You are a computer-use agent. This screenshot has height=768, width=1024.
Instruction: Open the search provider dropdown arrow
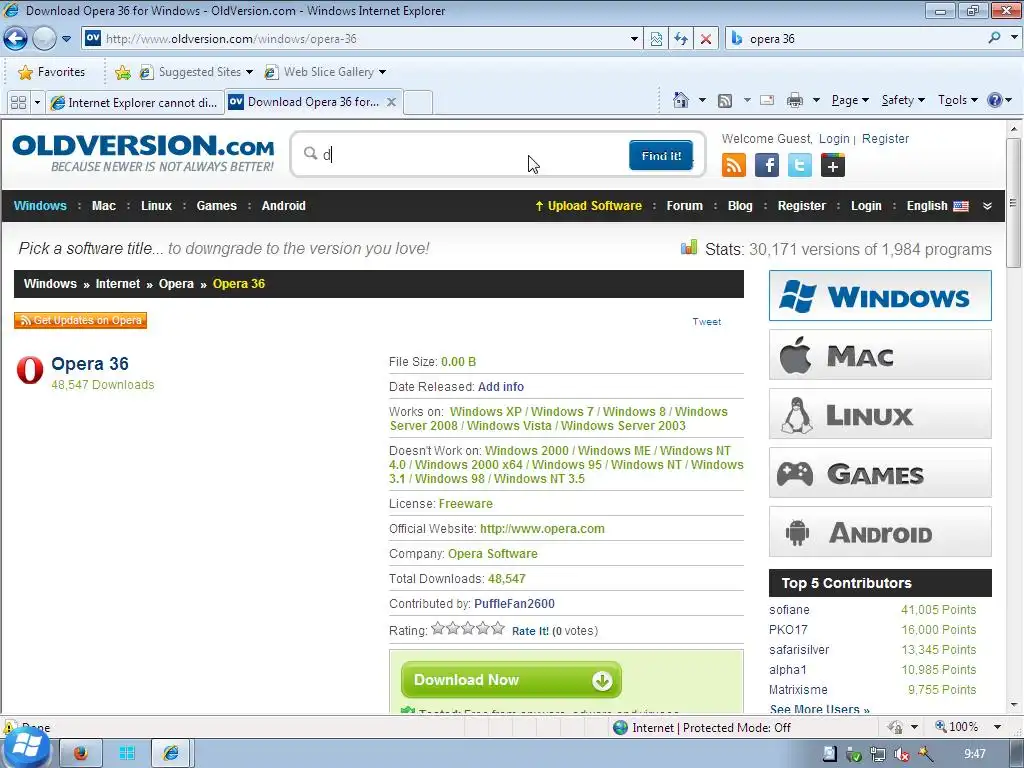[1014, 38]
